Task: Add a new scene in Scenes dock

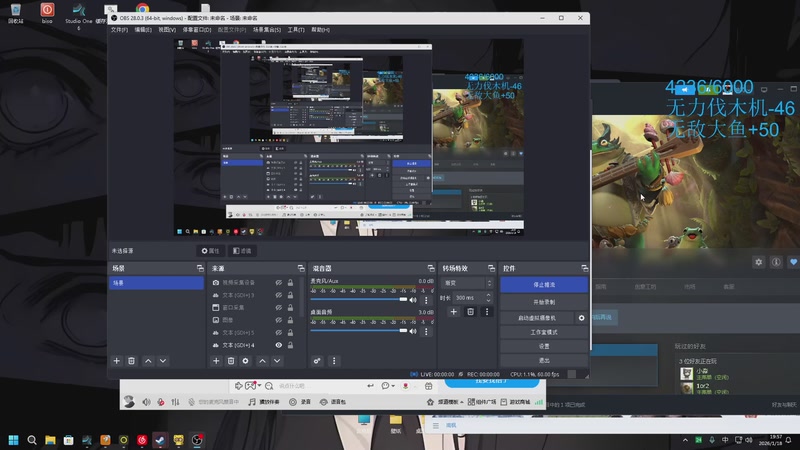Action: coord(116,361)
